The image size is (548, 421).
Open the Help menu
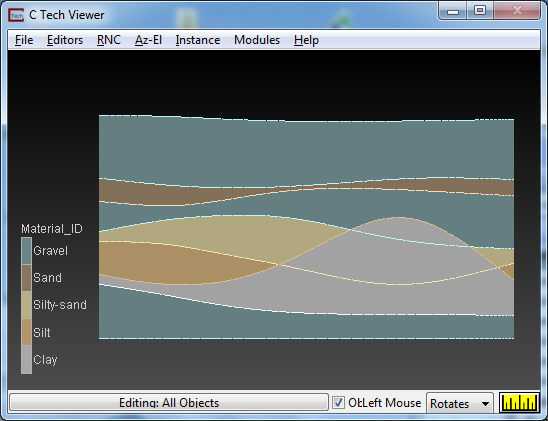point(306,40)
